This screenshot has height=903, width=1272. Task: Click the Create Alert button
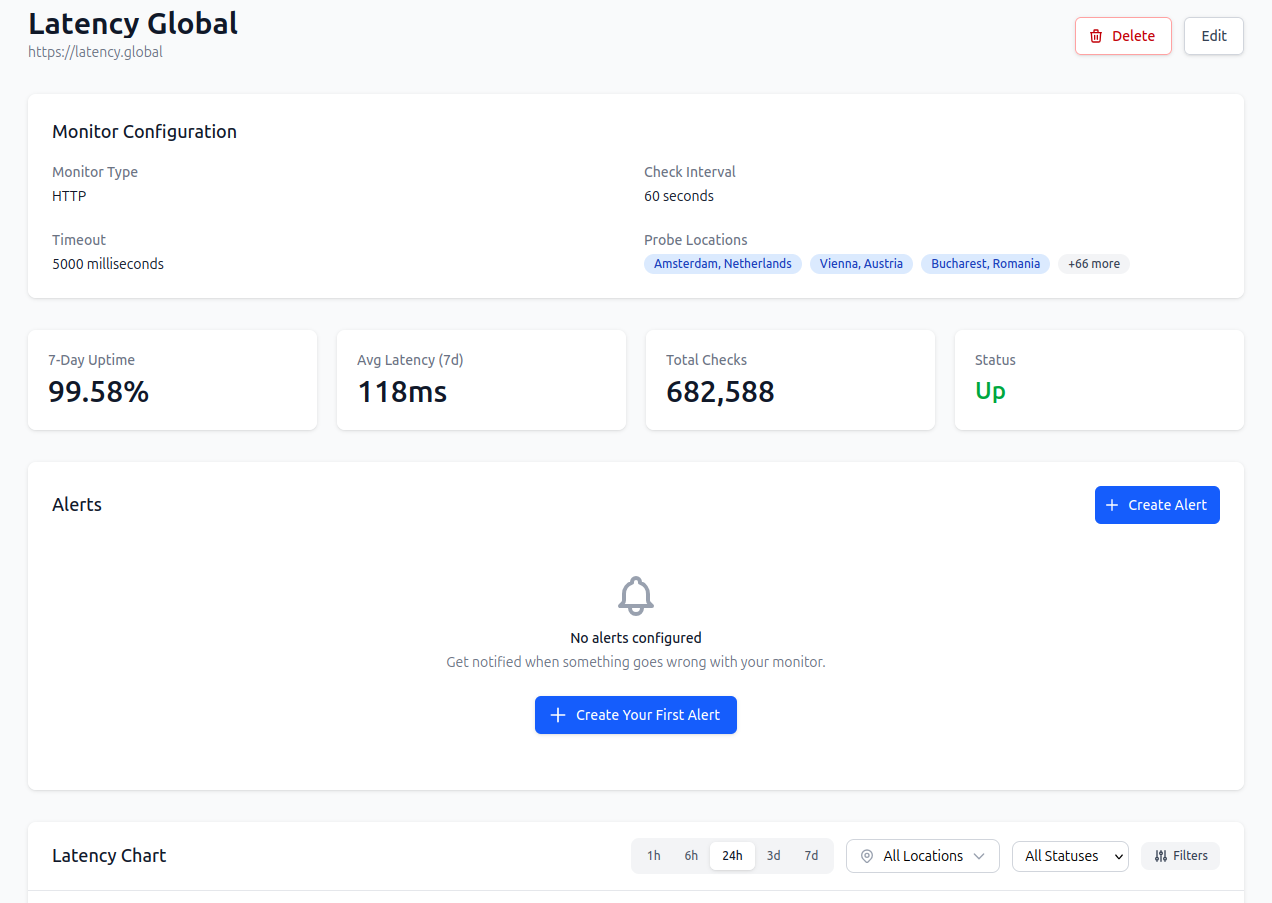pos(1157,505)
